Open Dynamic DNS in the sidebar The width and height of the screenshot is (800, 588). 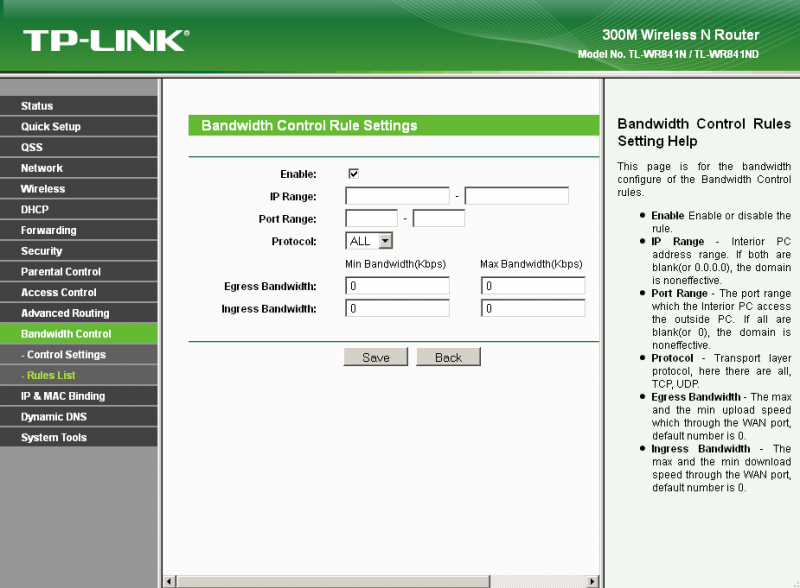point(79,417)
